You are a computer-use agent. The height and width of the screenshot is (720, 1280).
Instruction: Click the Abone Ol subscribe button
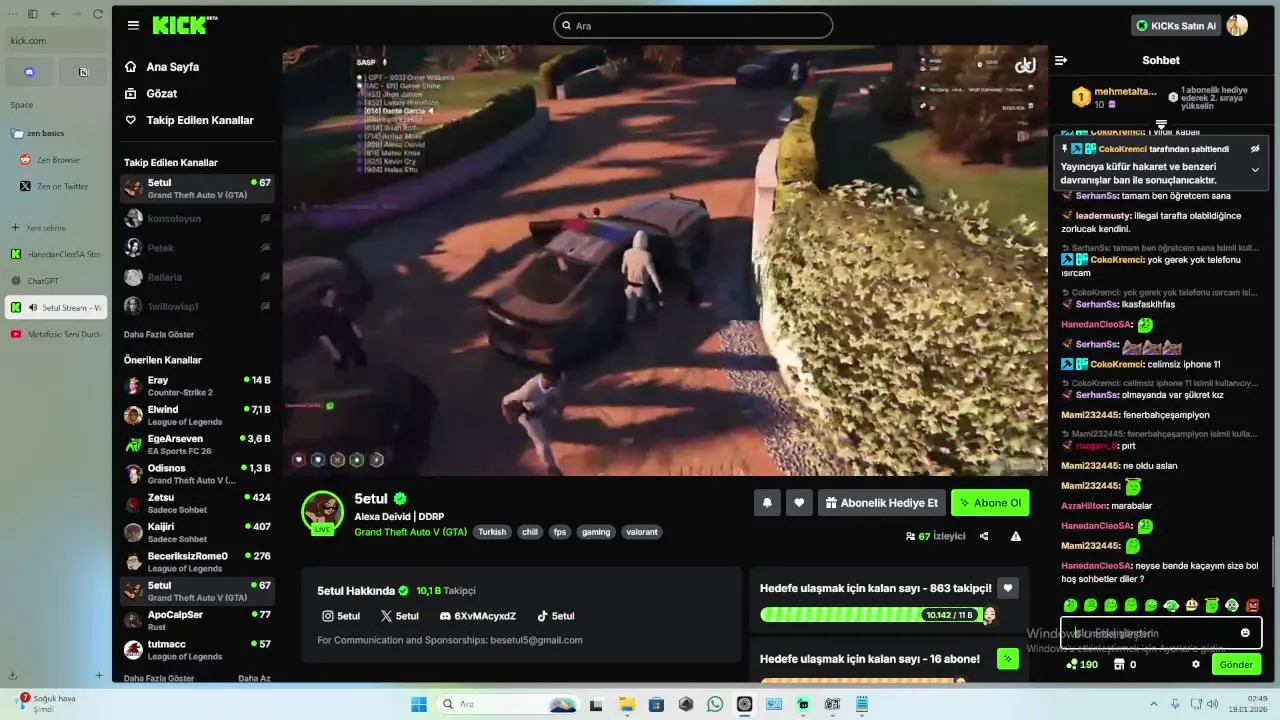990,503
